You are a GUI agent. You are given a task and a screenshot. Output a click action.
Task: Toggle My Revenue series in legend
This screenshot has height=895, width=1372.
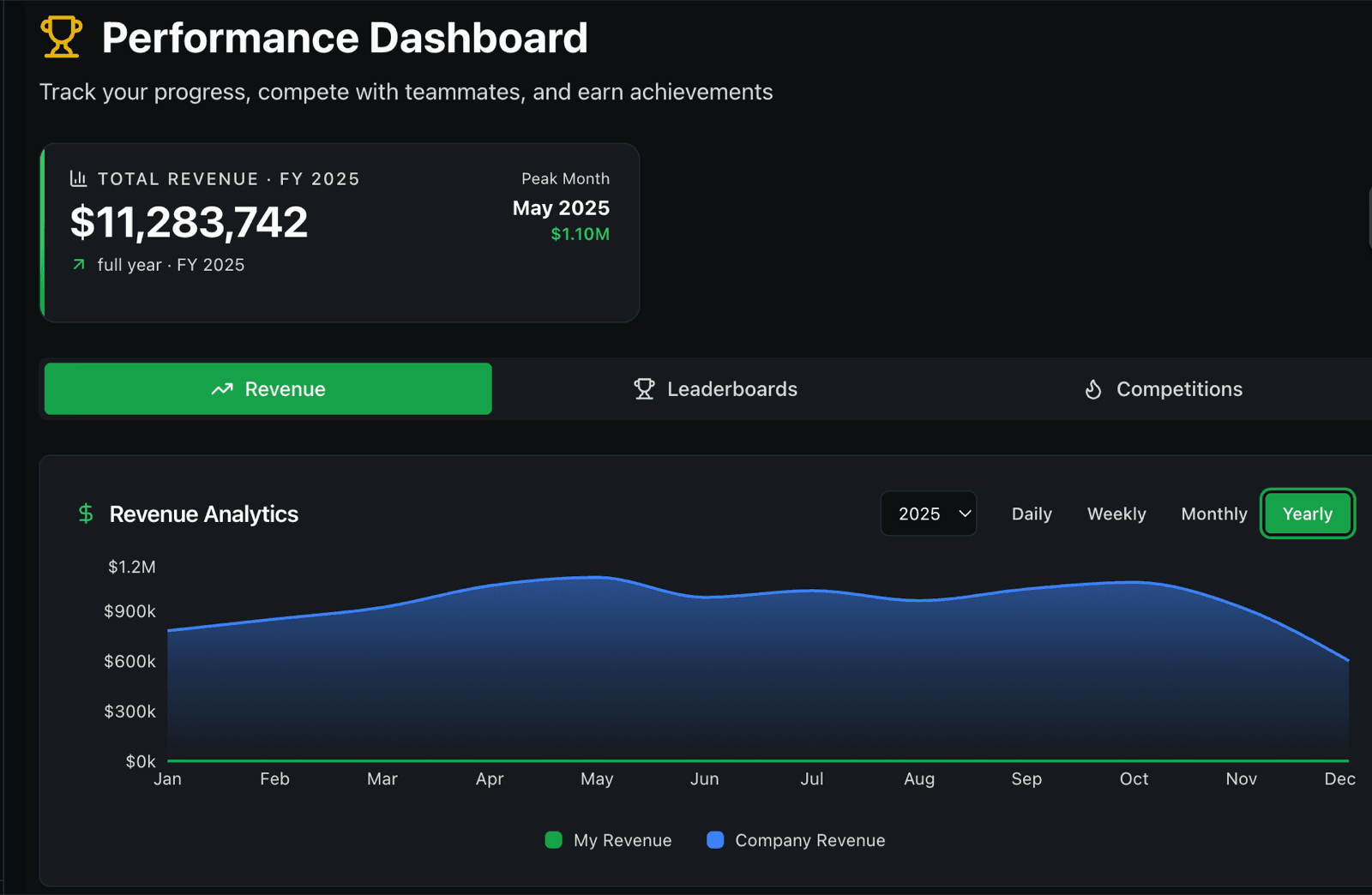(609, 840)
